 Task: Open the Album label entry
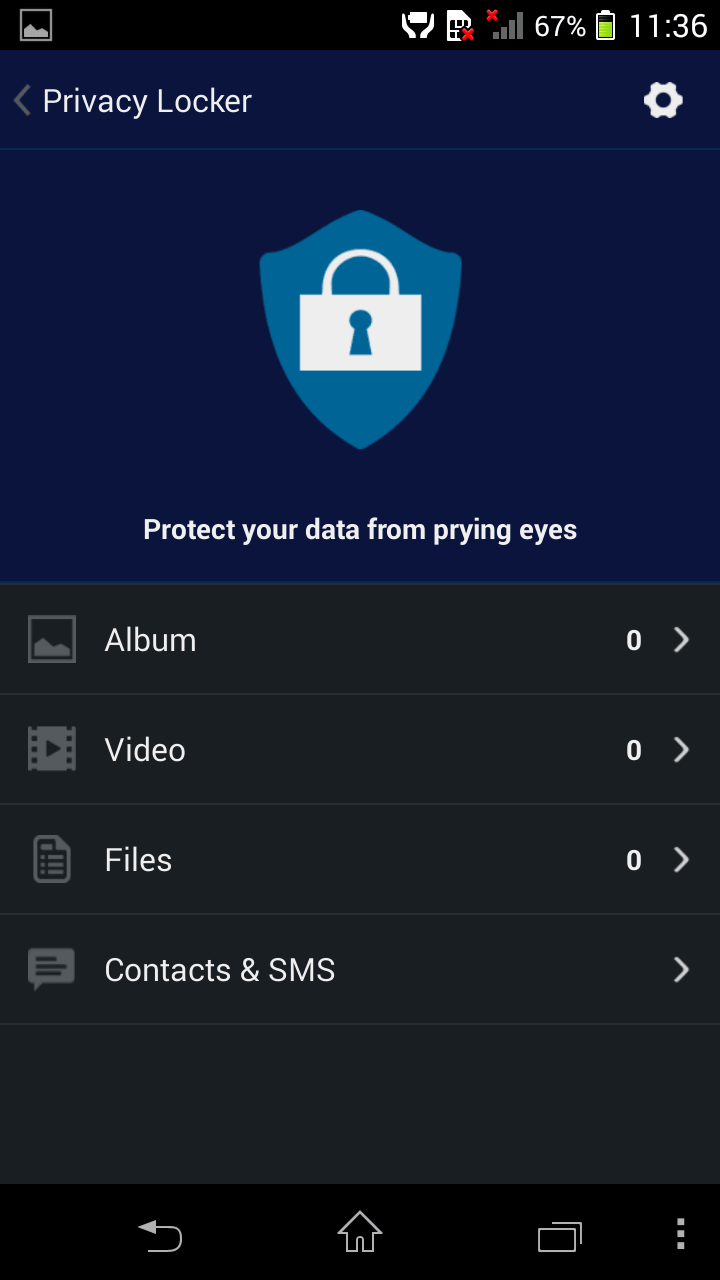click(150, 640)
